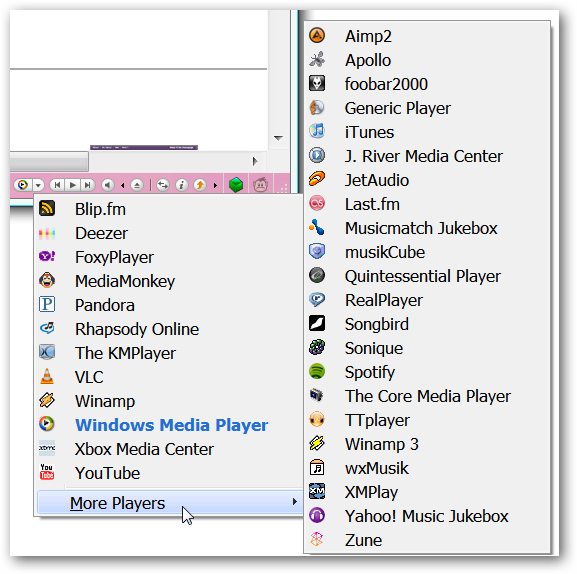This screenshot has width=577, height=574.
Task: Click the iTunes music note icon
Action: coord(316,131)
